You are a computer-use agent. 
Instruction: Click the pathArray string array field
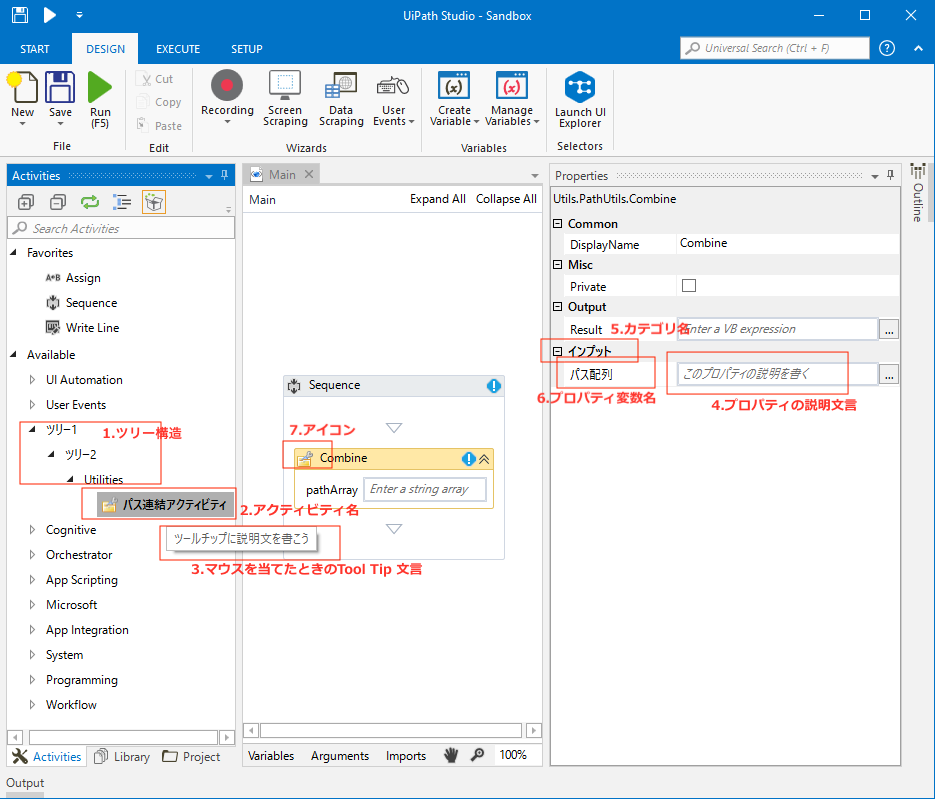coord(425,490)
